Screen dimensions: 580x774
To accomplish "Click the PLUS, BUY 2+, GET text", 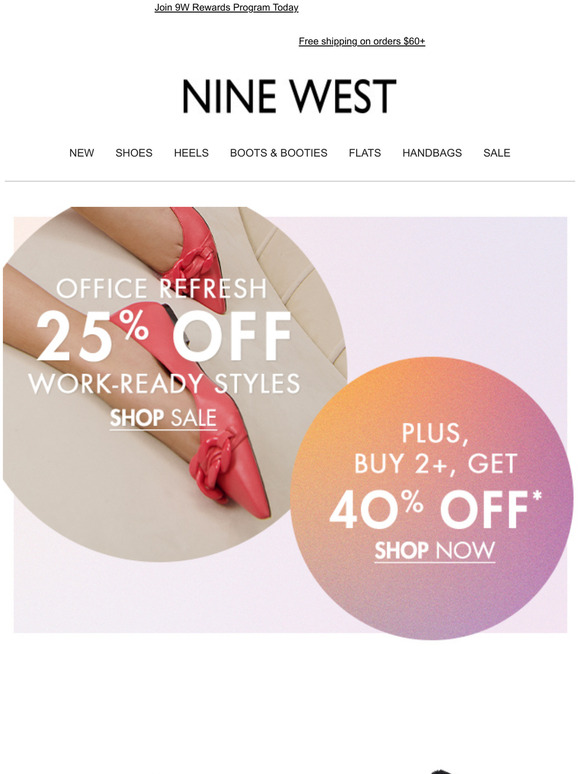I will tap(435, 449).
